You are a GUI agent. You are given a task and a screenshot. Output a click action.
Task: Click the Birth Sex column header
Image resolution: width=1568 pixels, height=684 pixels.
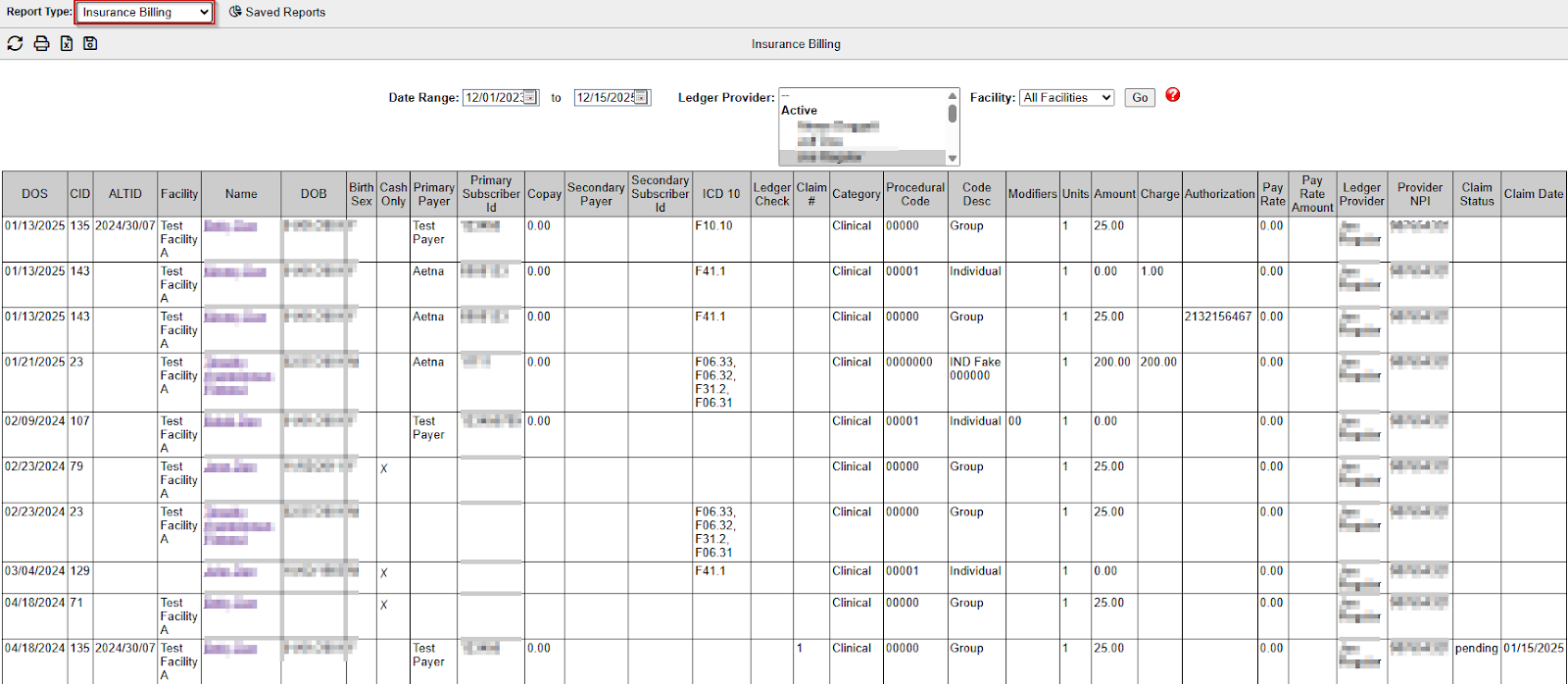tap(362, 194)
